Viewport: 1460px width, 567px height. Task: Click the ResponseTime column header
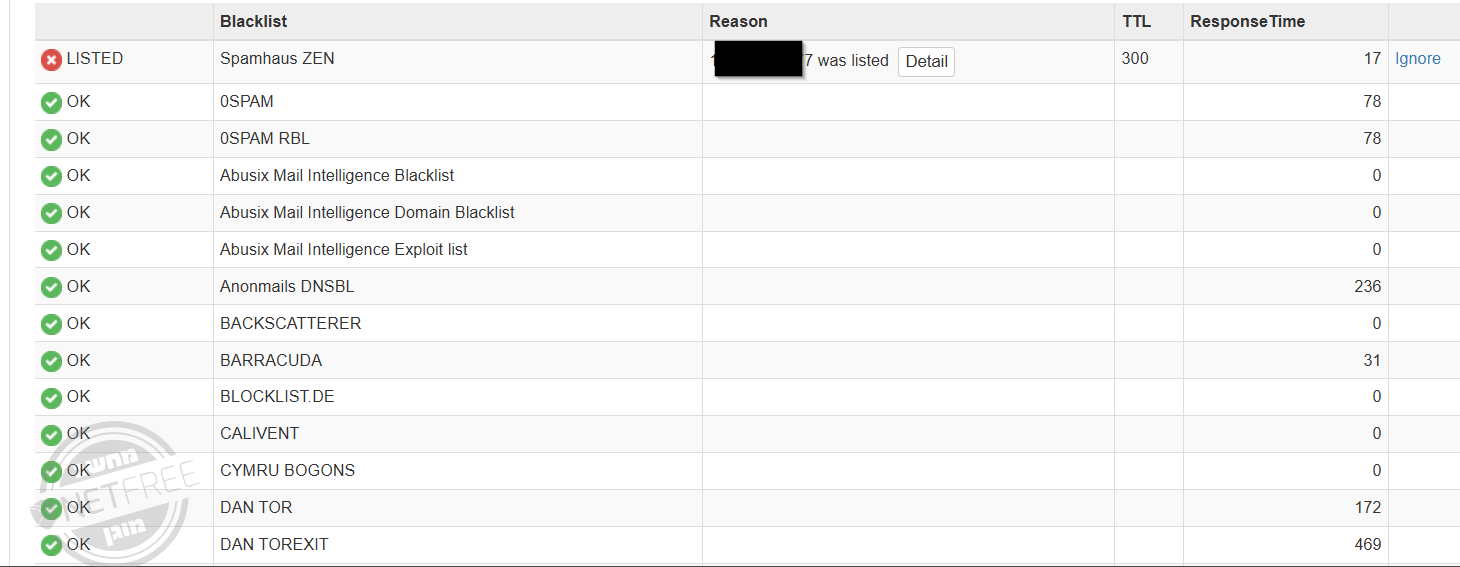tap(1247, 21)
